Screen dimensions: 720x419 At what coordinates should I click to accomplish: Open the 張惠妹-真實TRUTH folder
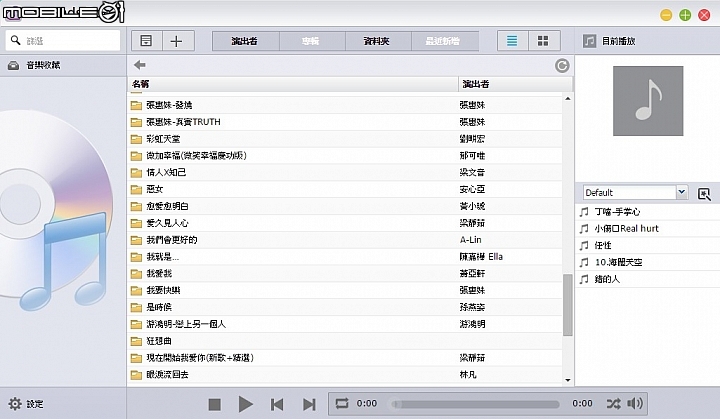click(345, 122)
